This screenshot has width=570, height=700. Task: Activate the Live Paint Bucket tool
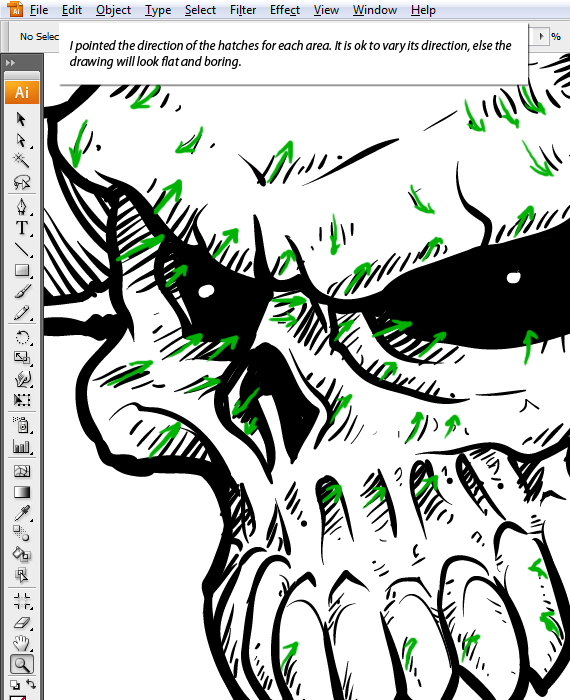(21, 554)
